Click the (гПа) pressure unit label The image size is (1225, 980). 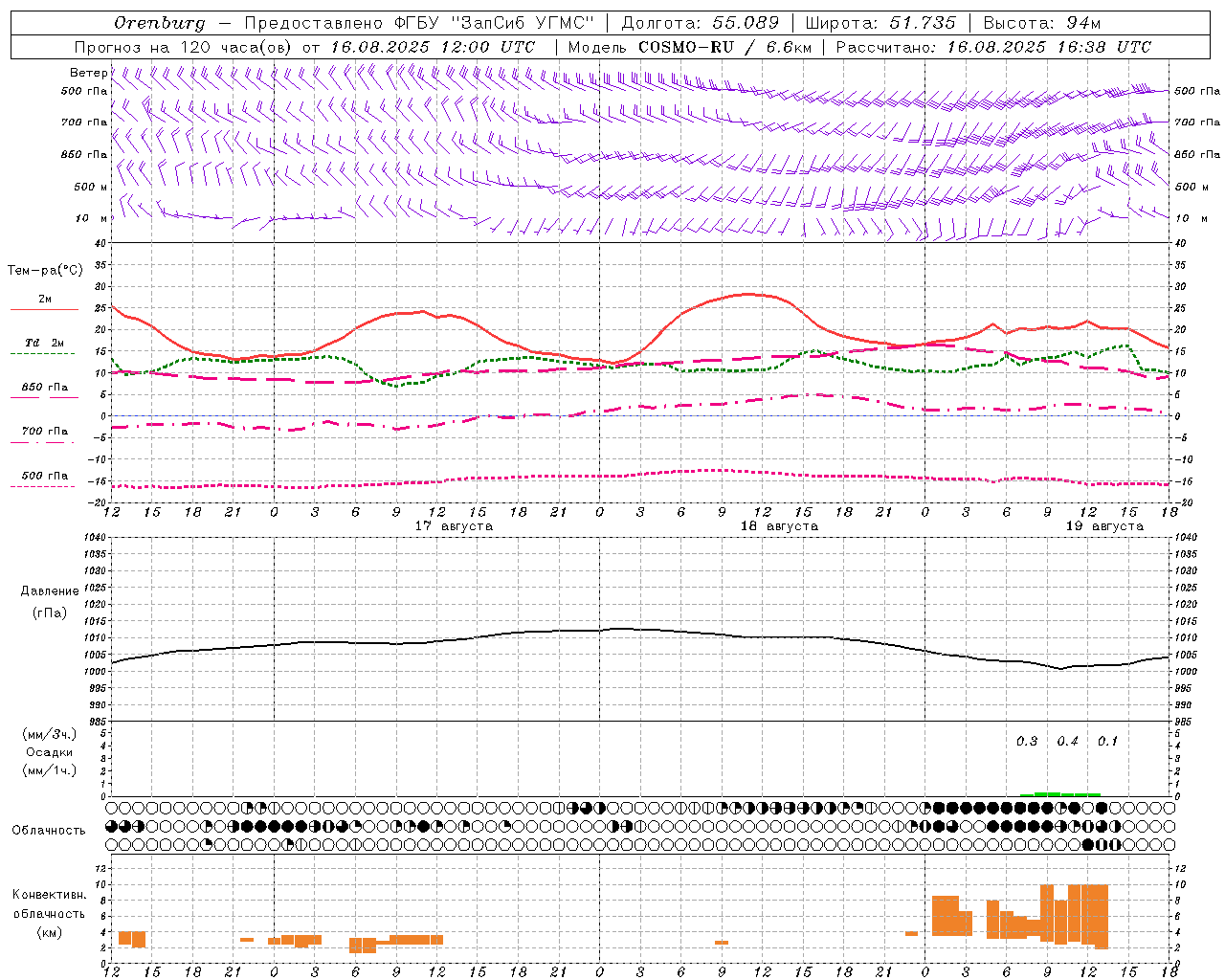pyautogui.click(x=50, y=612)
